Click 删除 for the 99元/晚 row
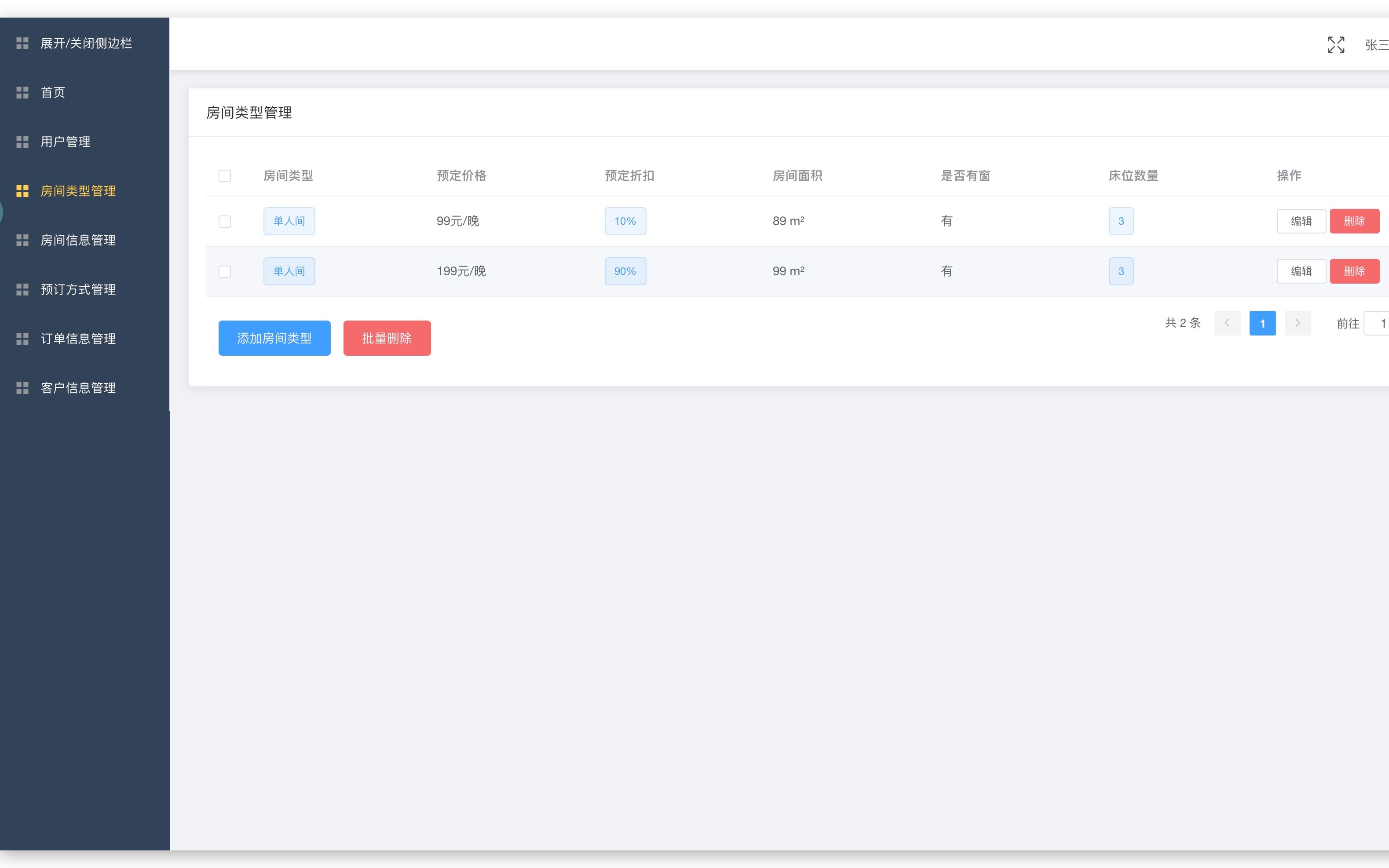The width and height of the screenshot is (1389, 868). pos(1355,221)
